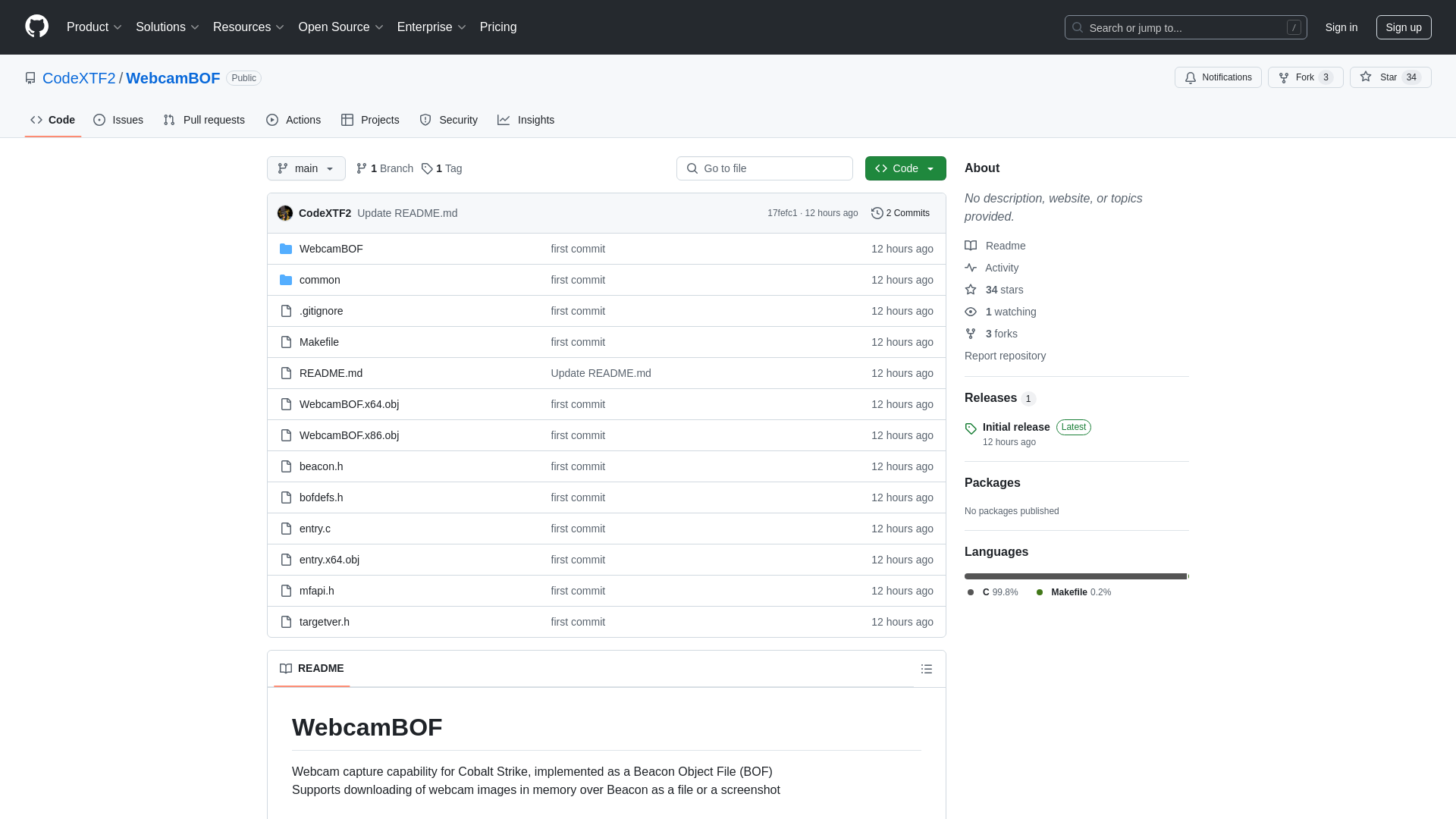Click the Readme link in About
This screenshot has height=819, width=1456.
click(x=995, y=246)
